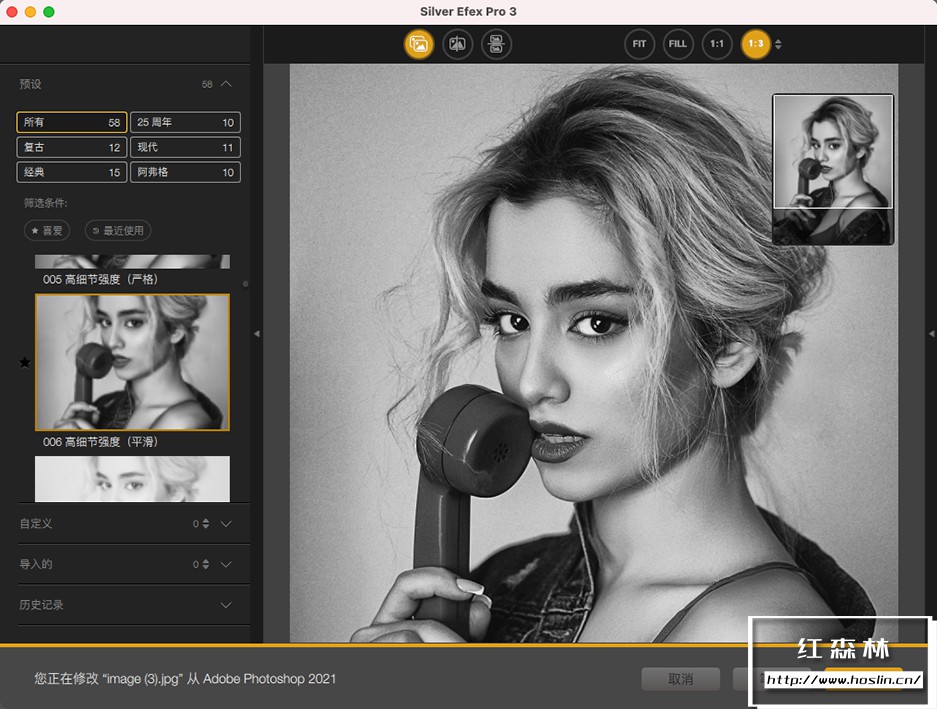Screen dimensions: 937x709
Task: Switch to split preview compare icon
Action: [x=458, y=44]
